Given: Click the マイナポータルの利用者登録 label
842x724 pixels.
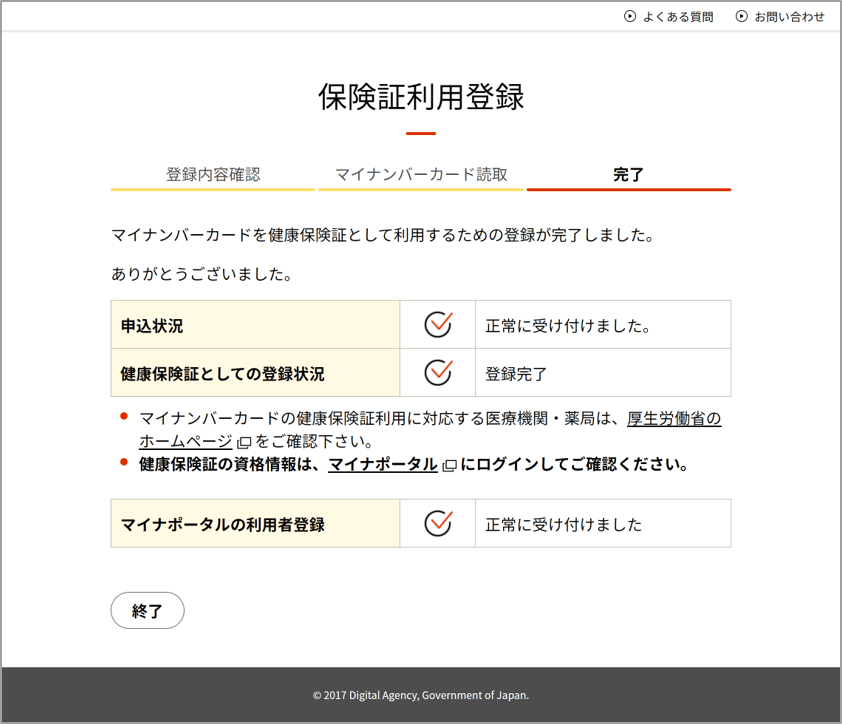Looking at the screenshot, I should [222, 525].
